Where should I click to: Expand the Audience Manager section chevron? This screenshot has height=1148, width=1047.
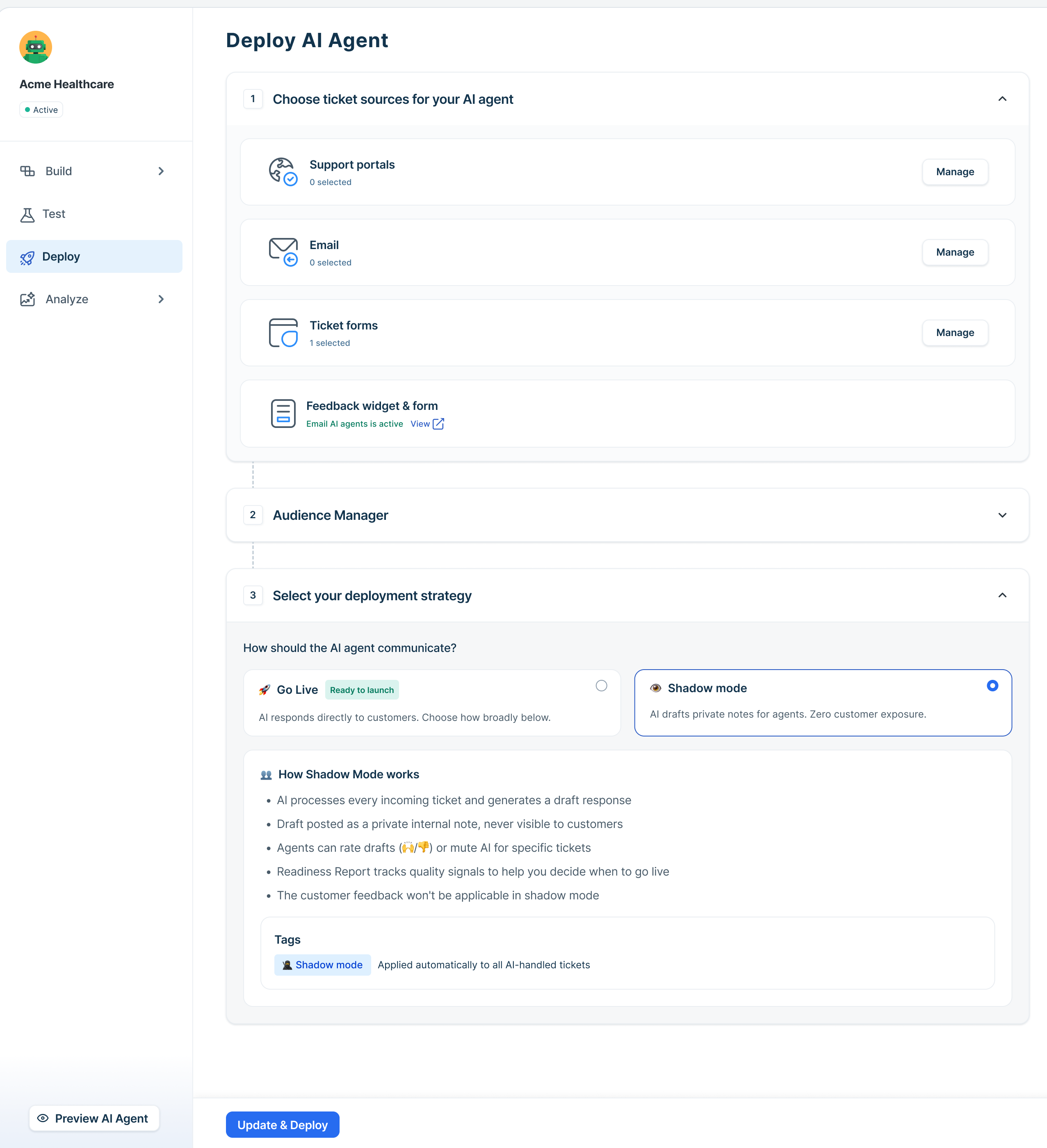1003,515
